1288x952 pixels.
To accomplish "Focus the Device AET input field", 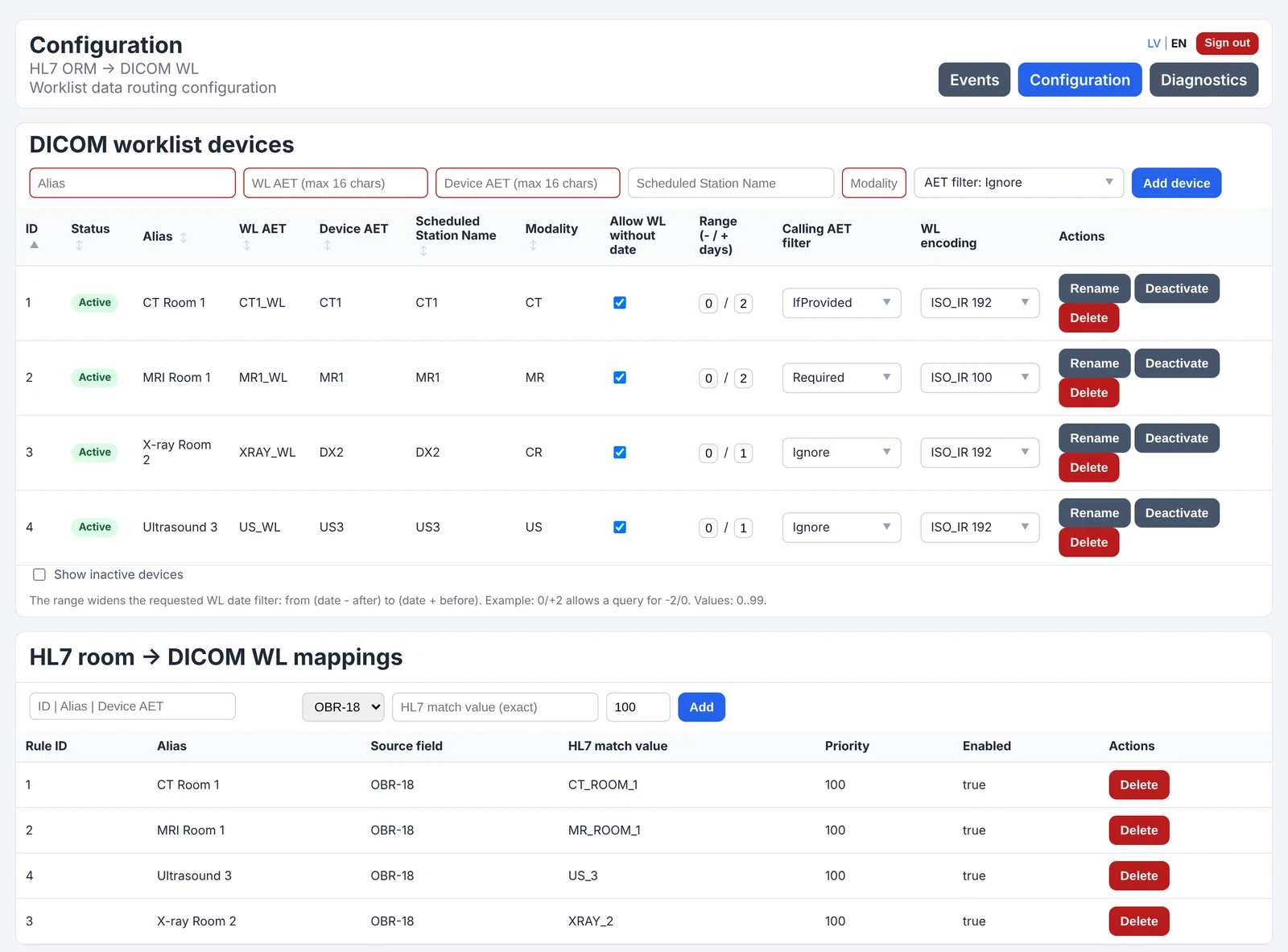I will point(527,183).
